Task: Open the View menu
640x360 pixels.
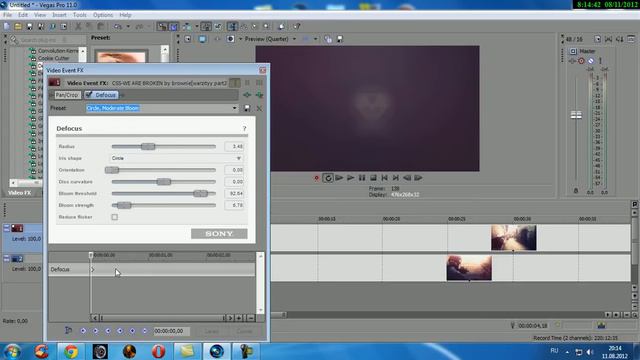Action: 40,15
